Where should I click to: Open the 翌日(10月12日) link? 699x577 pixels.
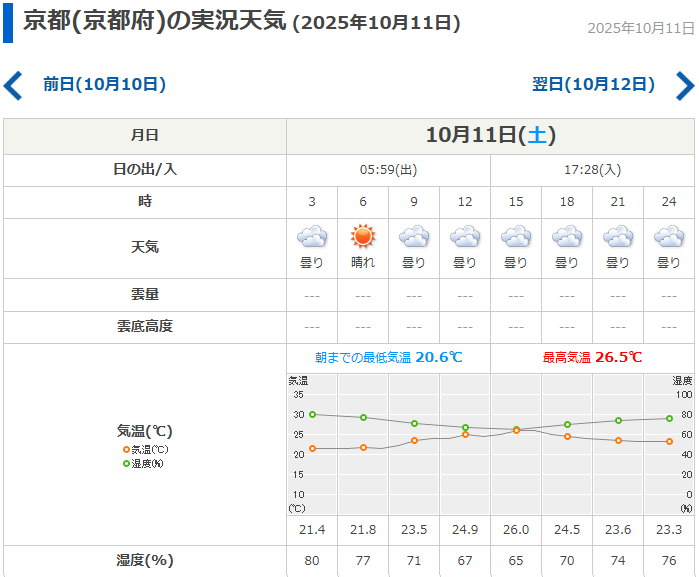tap(593, 85)
